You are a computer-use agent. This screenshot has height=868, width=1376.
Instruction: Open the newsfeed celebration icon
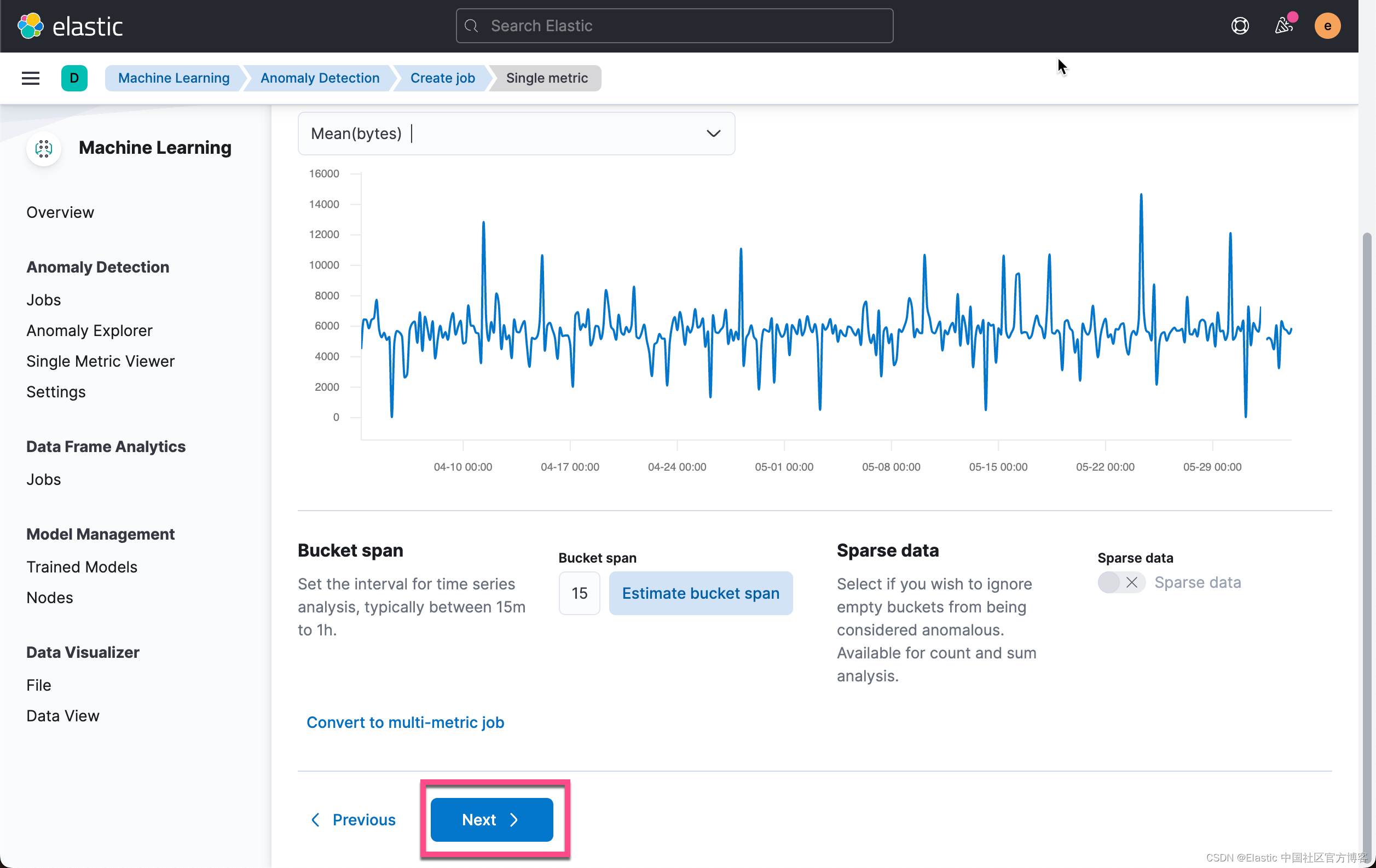pyautogui.click(x=1284, y=26)
